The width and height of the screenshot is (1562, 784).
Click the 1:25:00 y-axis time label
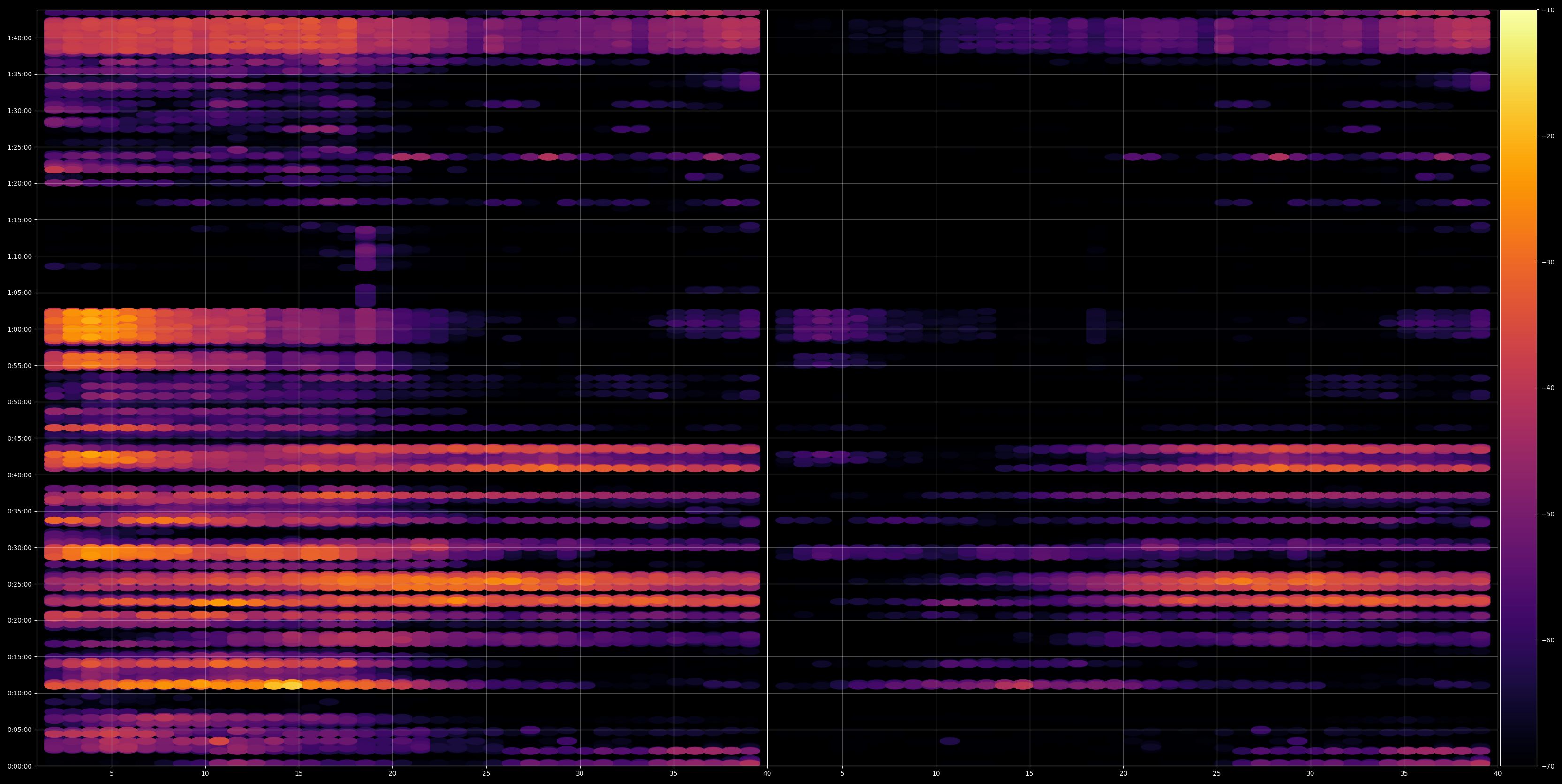[19, 147]
